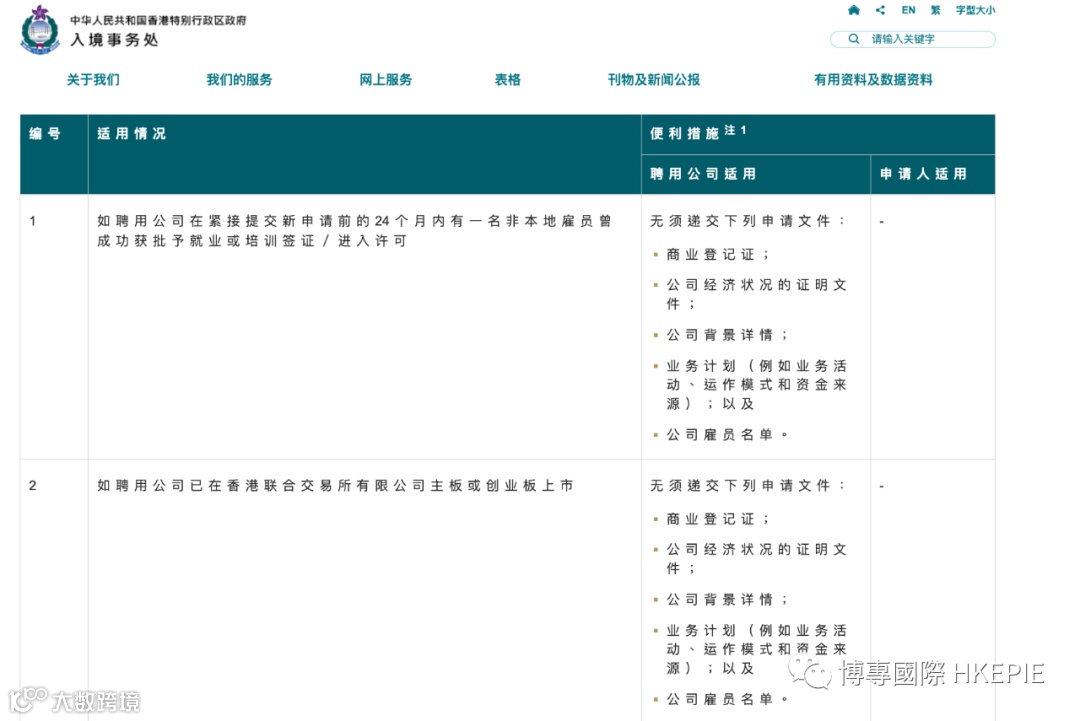Click the Immigration Department emblem logo
This screenshot has width=1080, height=721.
coord(40,30)
